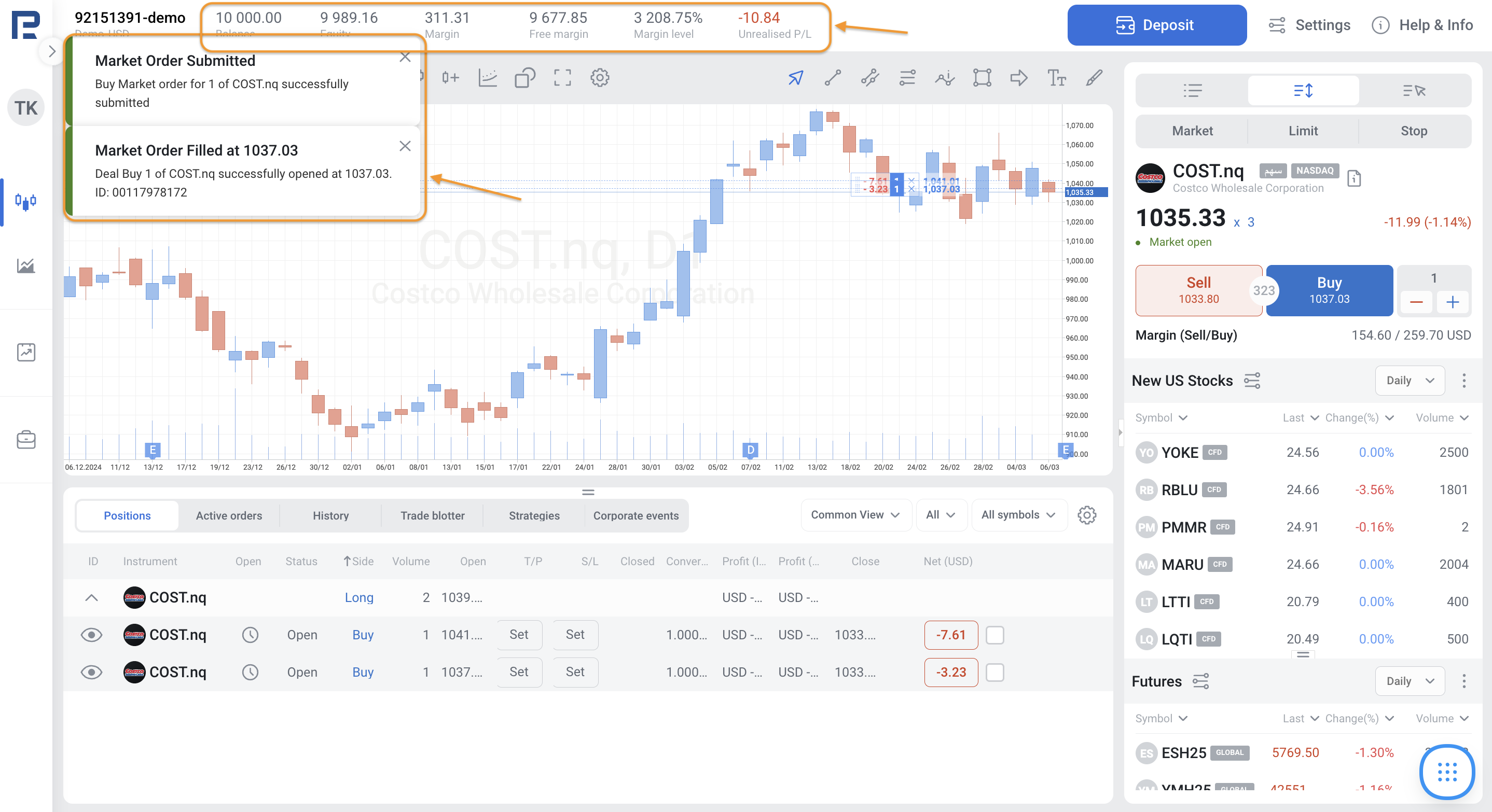Select the fullscreen chart icon
This screenshot has width=1492, height=812.
click(562, 78)
